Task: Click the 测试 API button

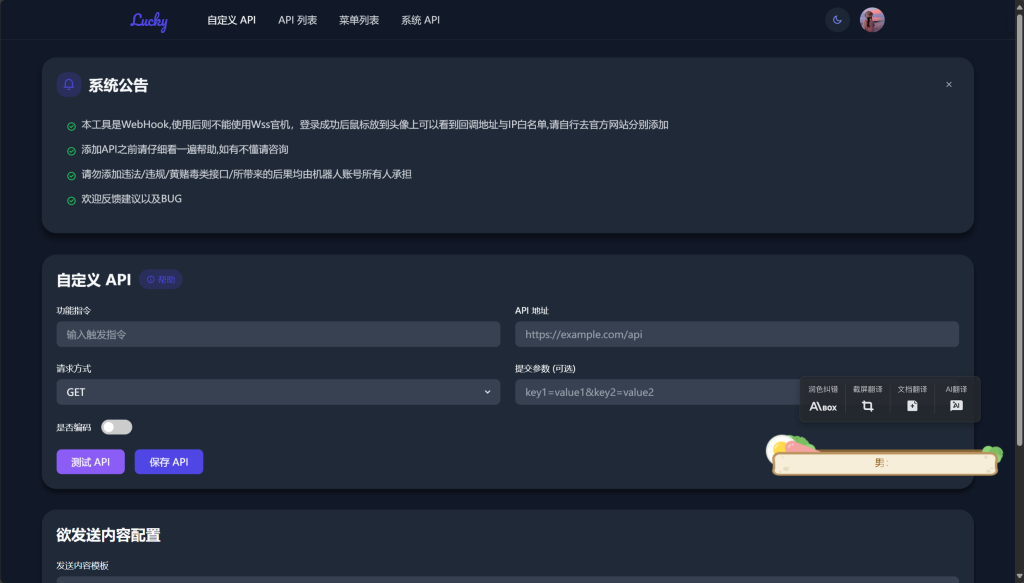Action: click(x=90, y=461)
